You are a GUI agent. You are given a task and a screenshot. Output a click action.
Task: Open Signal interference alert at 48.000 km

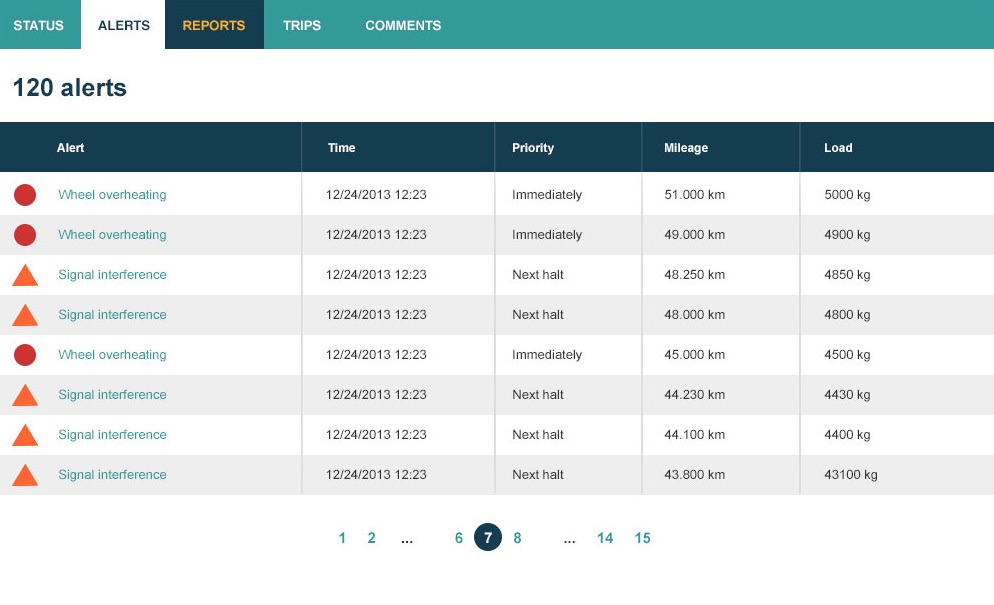coord(112,315)
